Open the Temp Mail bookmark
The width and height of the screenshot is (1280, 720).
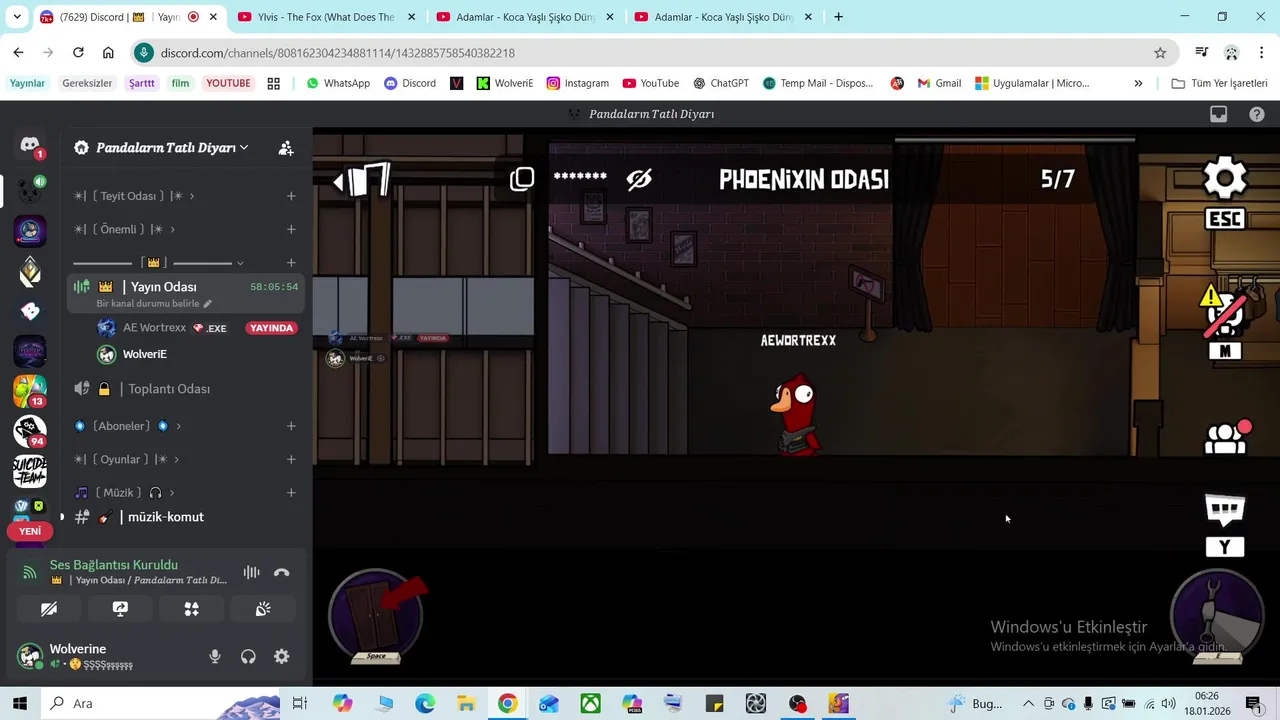pyautogui.click(x=817, y=83)
